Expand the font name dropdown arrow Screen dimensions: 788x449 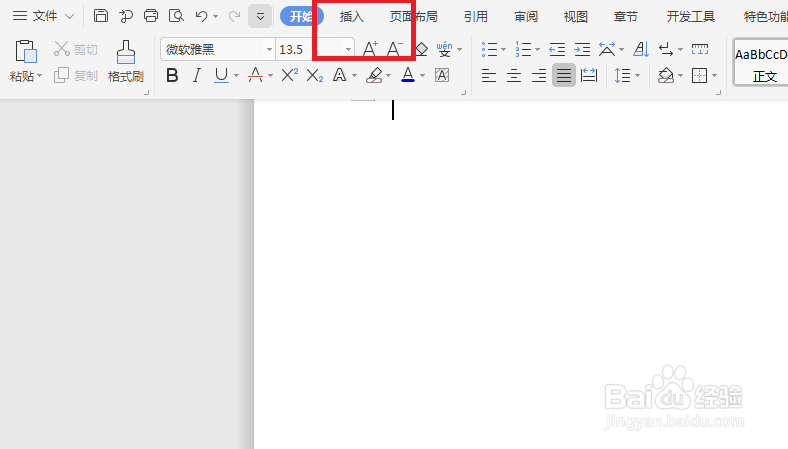point(269,49)
